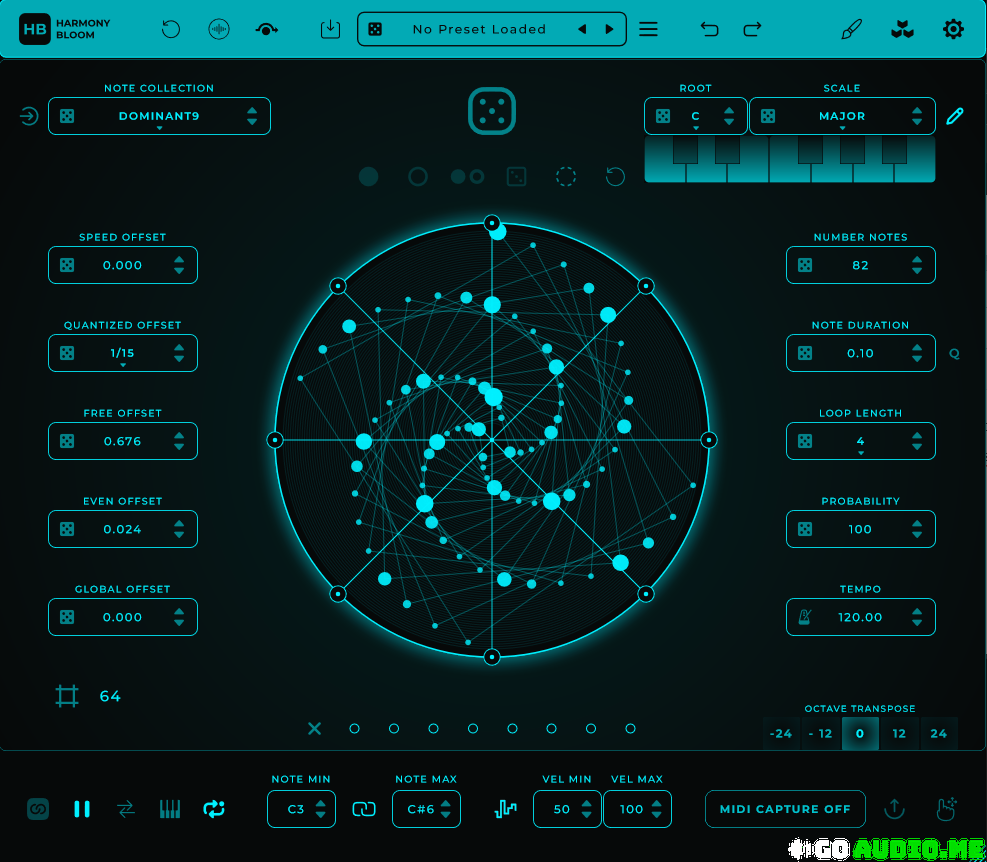987x862 pixels.
Task: Click the Harmony Bloom HB logo
Action: (x=35, y=29)
